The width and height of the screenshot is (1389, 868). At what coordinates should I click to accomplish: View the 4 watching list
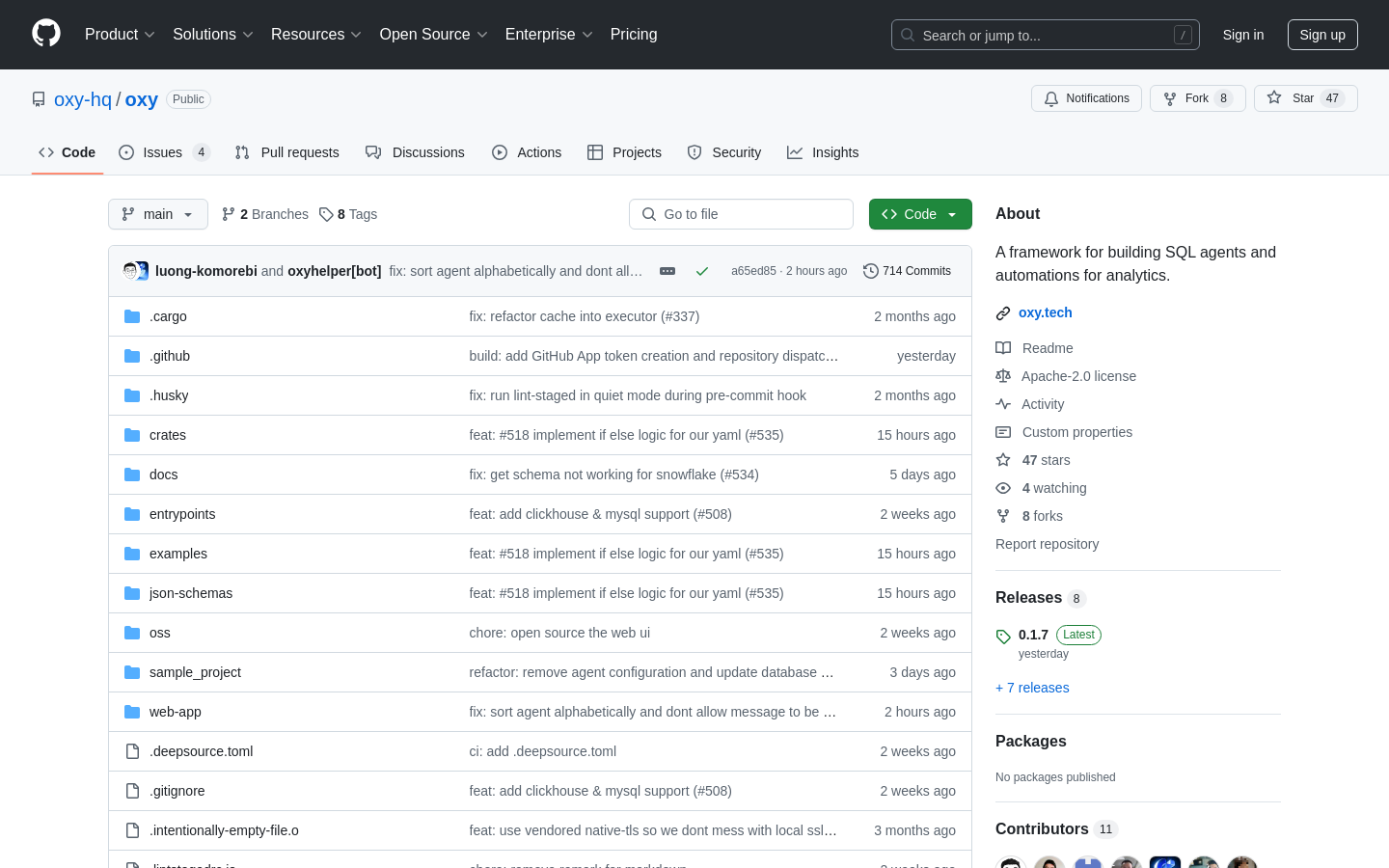pyautogui.click(x=1041, y=488)
